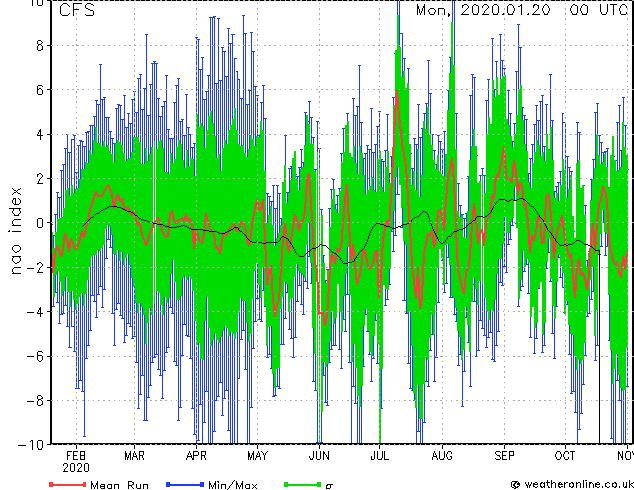Click the y-axis value 8
This screenshot has width=634, height=490.
tap(40, 46)
